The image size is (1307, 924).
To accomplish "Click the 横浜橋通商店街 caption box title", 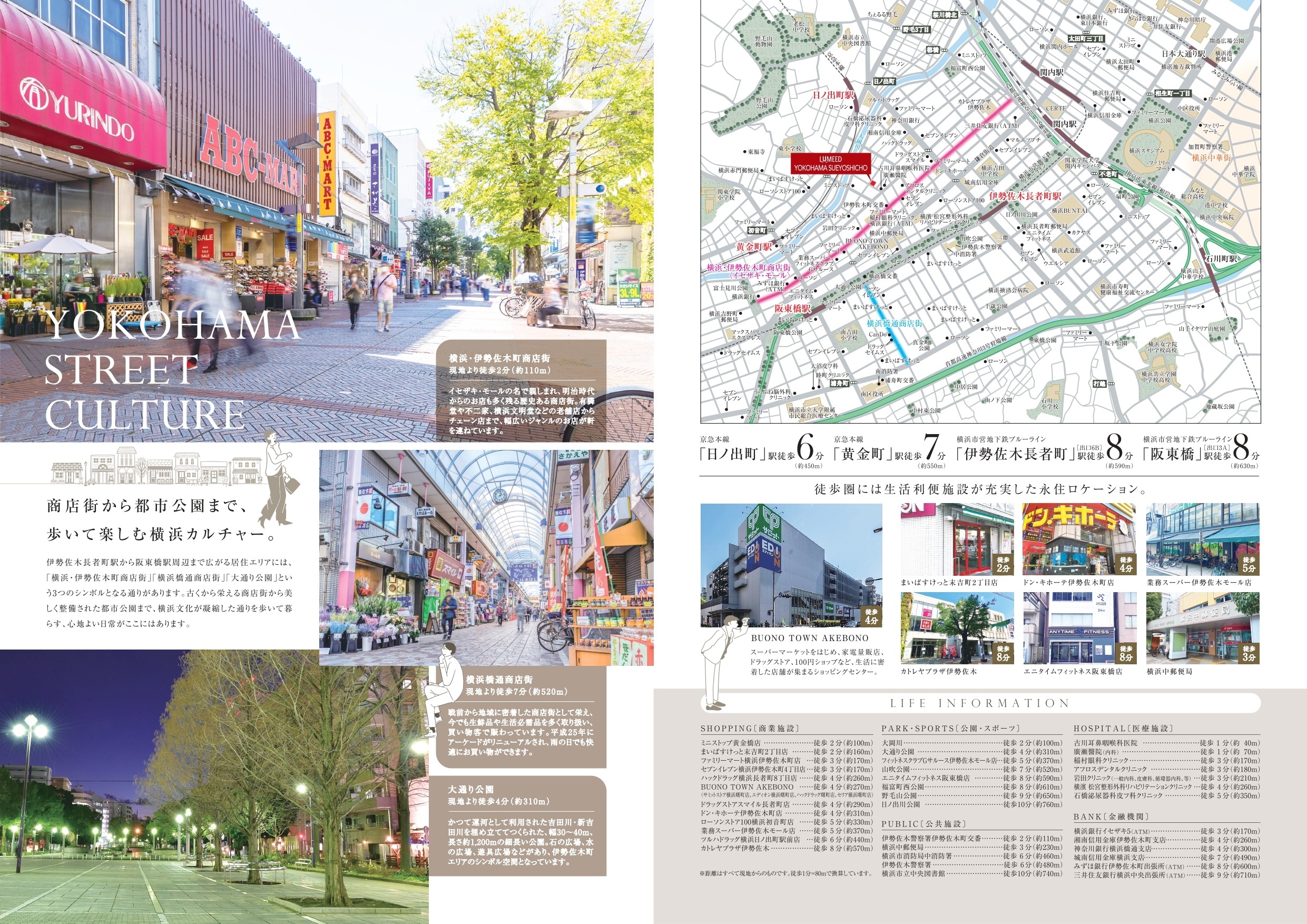I will pos(499,679).
